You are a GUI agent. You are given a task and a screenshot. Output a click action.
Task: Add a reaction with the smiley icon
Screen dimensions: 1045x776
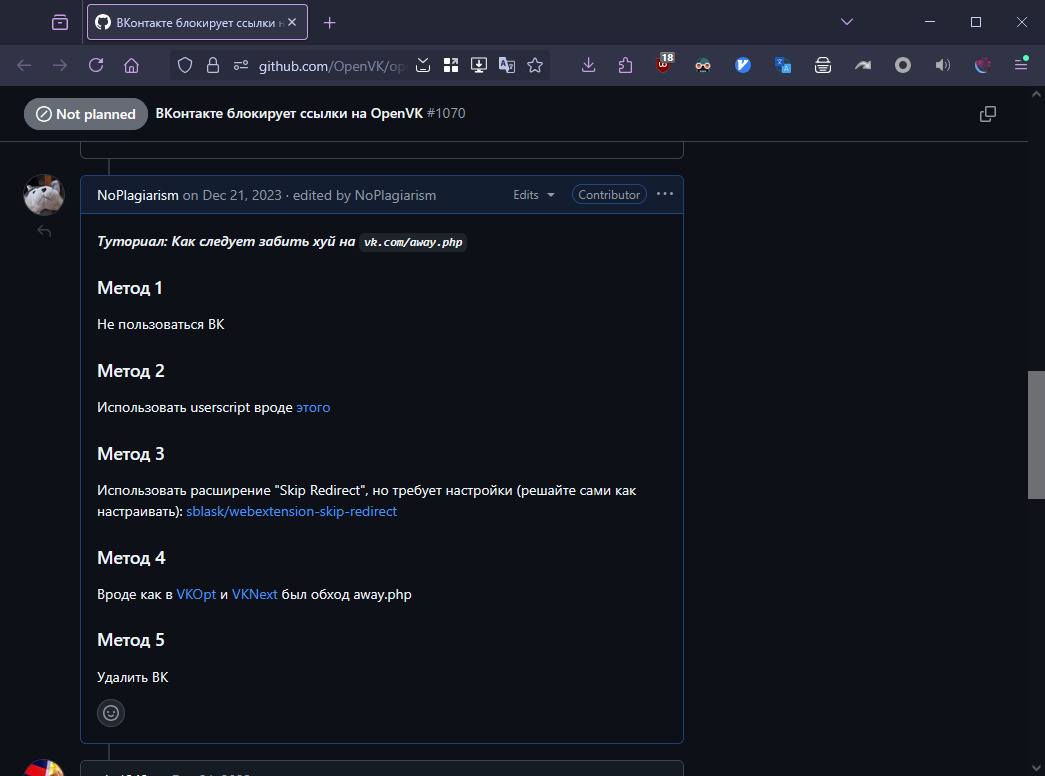(111, 713)
